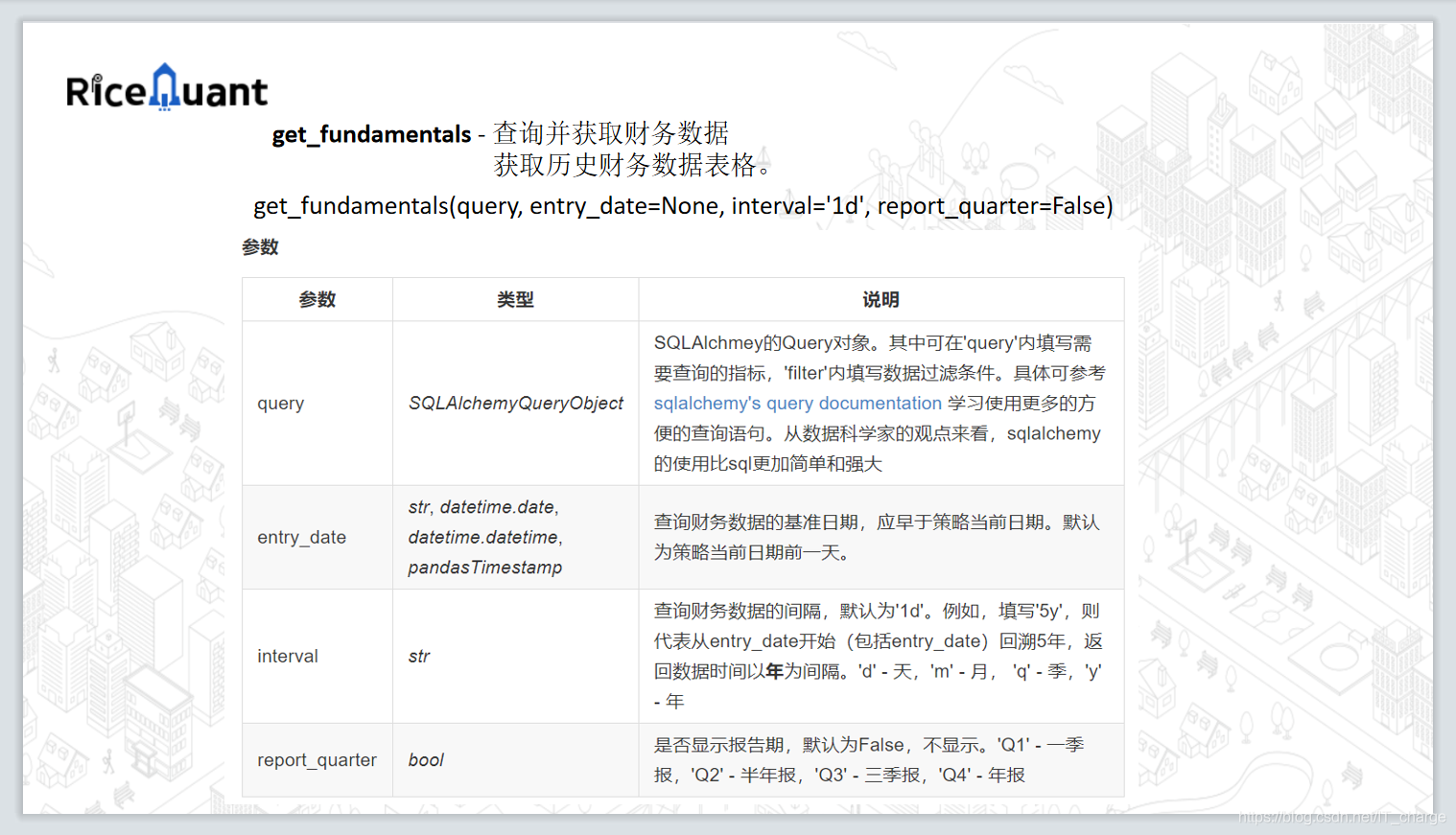This screenshot has width=1456, height=835.
Task: Click the str type in the interval row
Action: (x=419, y=657)
